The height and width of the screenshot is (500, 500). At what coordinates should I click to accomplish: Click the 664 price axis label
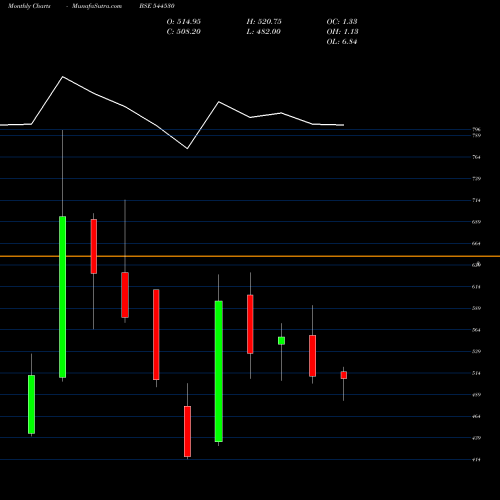pos(476,243)
